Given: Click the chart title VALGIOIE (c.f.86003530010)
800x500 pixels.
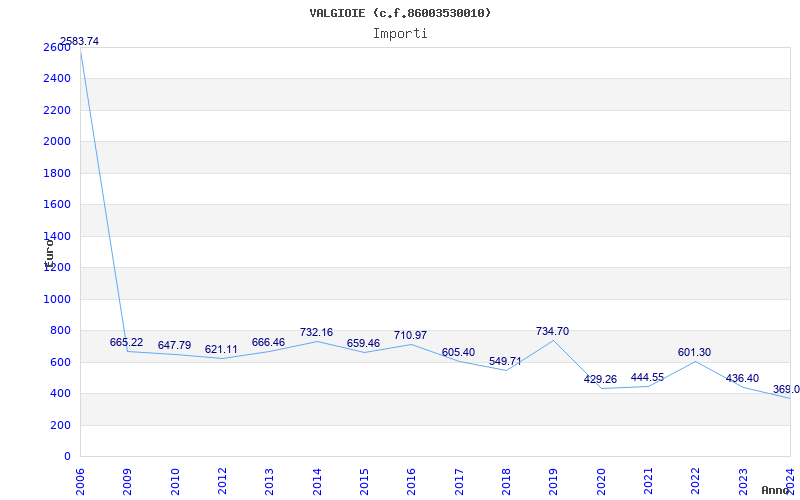Looking at the screenshot, I should 400,13.
